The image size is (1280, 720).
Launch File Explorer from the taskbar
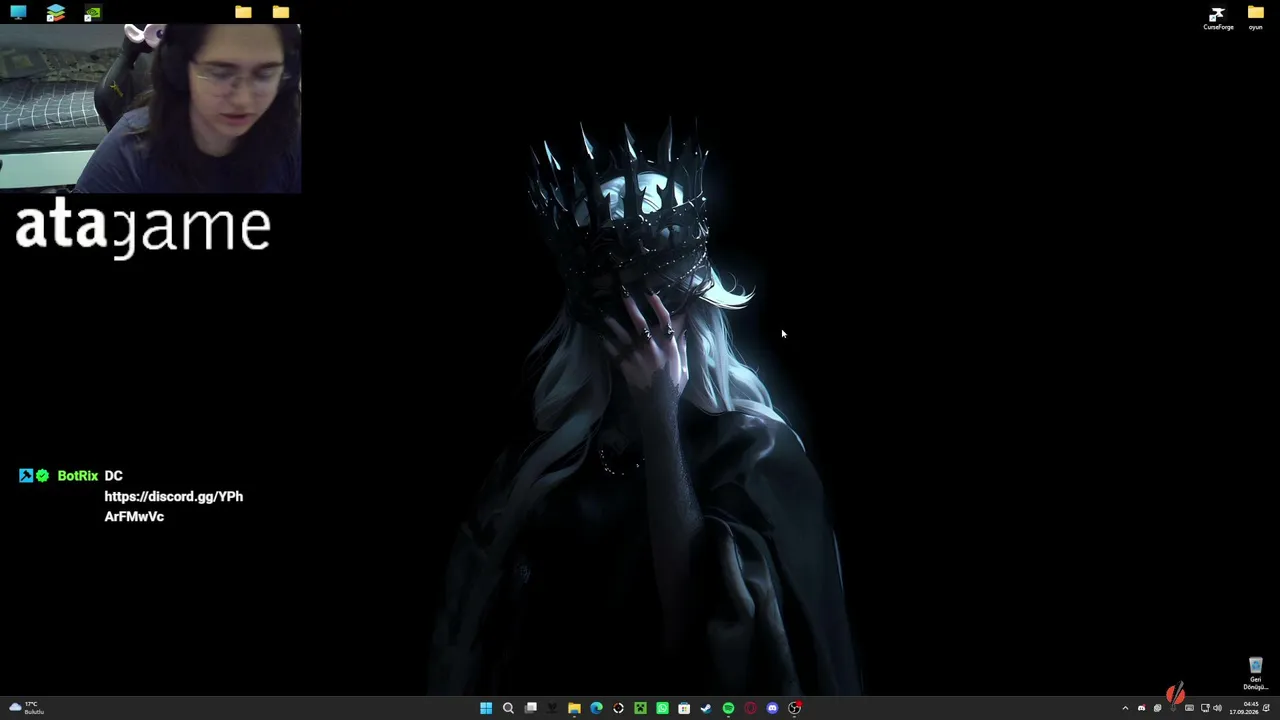pyautogui.click(x=574, y=708)
